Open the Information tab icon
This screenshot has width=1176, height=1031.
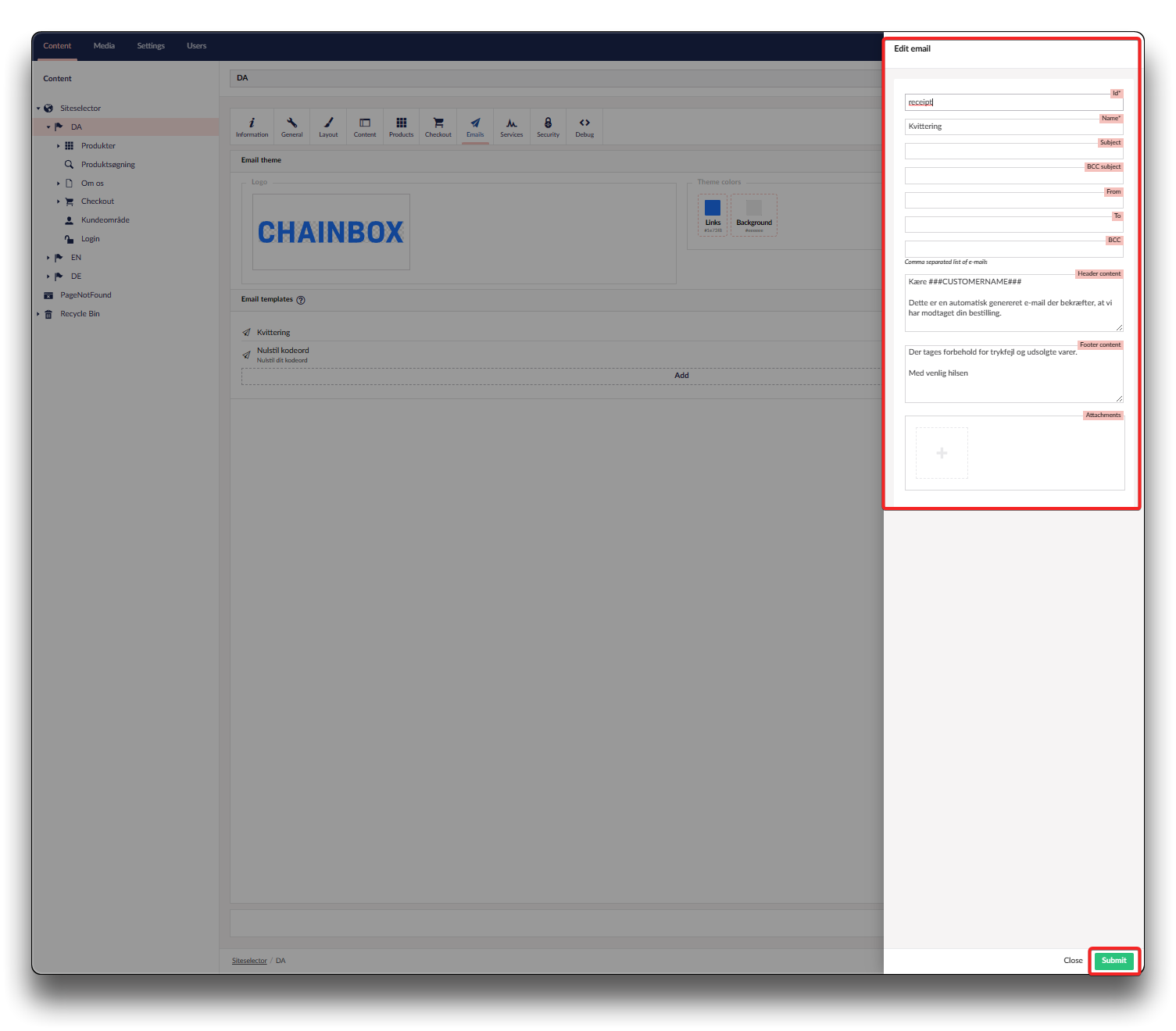click(252, 127)
